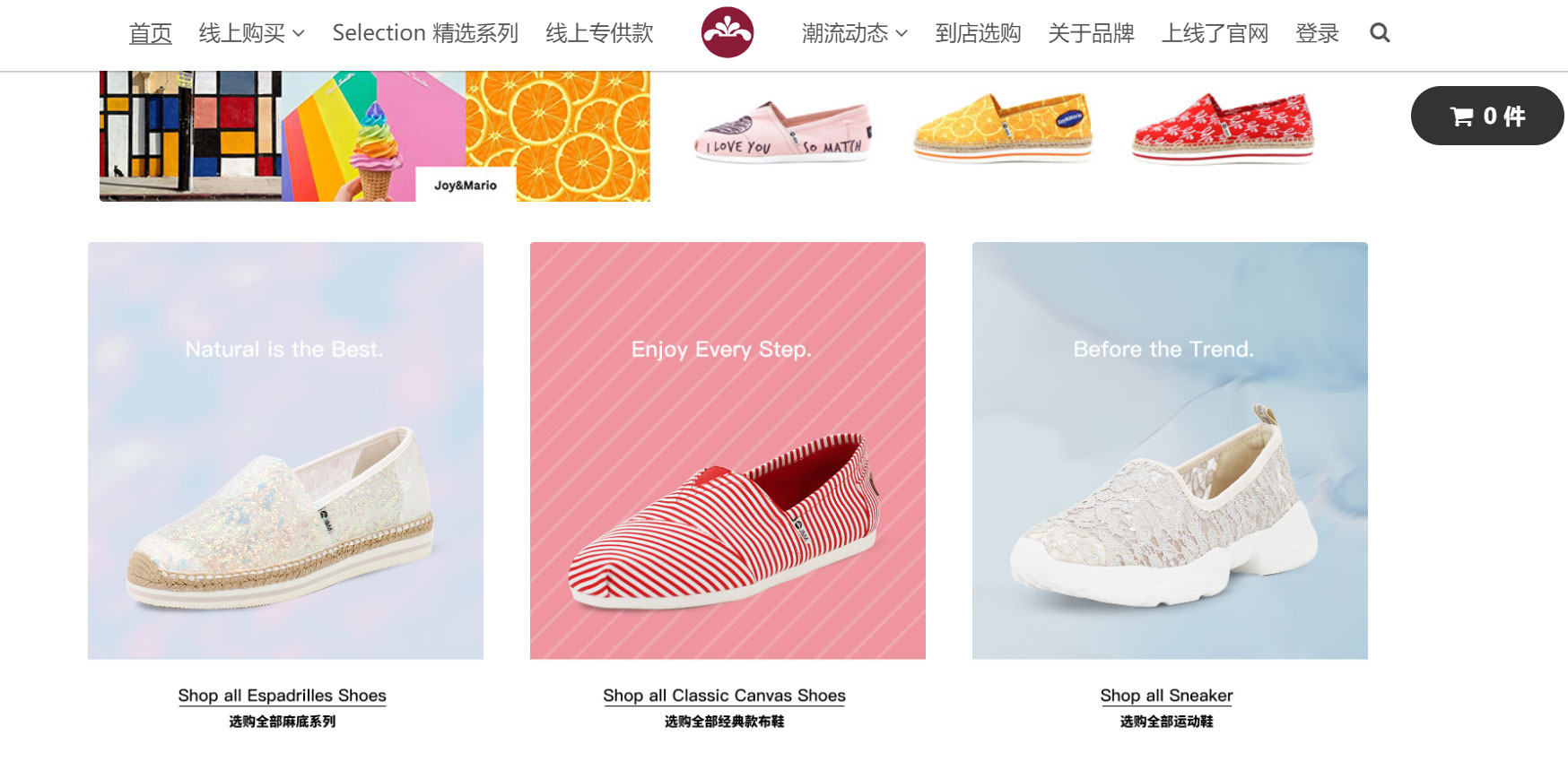Open 上线了官网 link

(x=1215, y=33)
